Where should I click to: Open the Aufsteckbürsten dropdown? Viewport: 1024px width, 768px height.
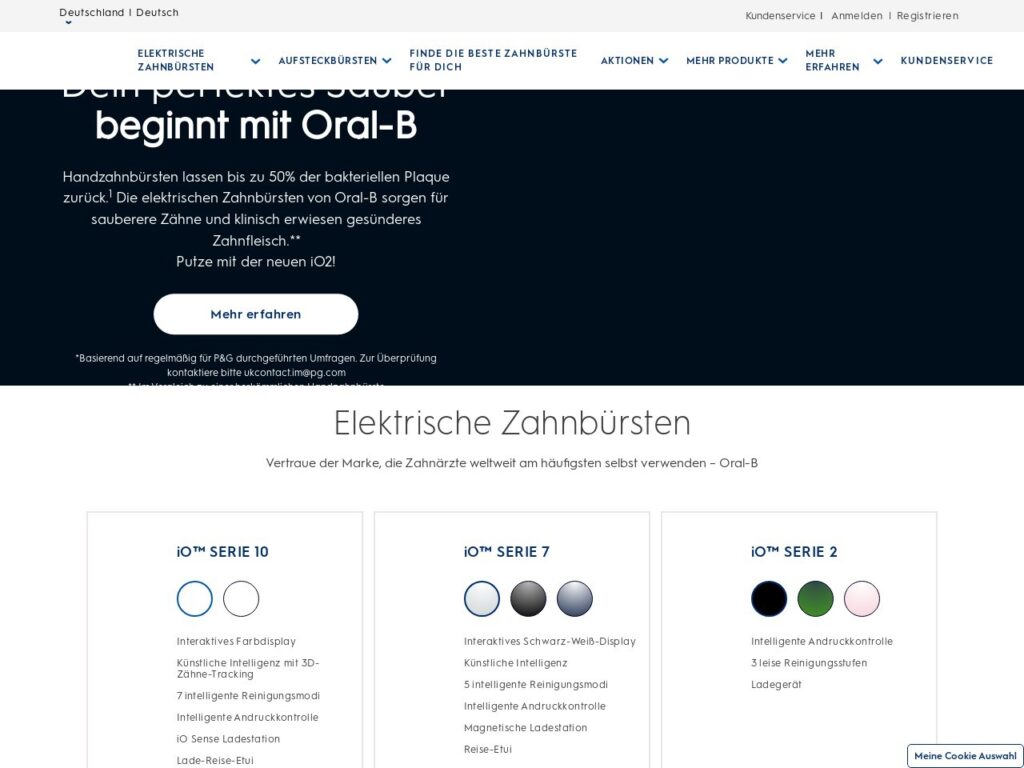coord(386,61)
